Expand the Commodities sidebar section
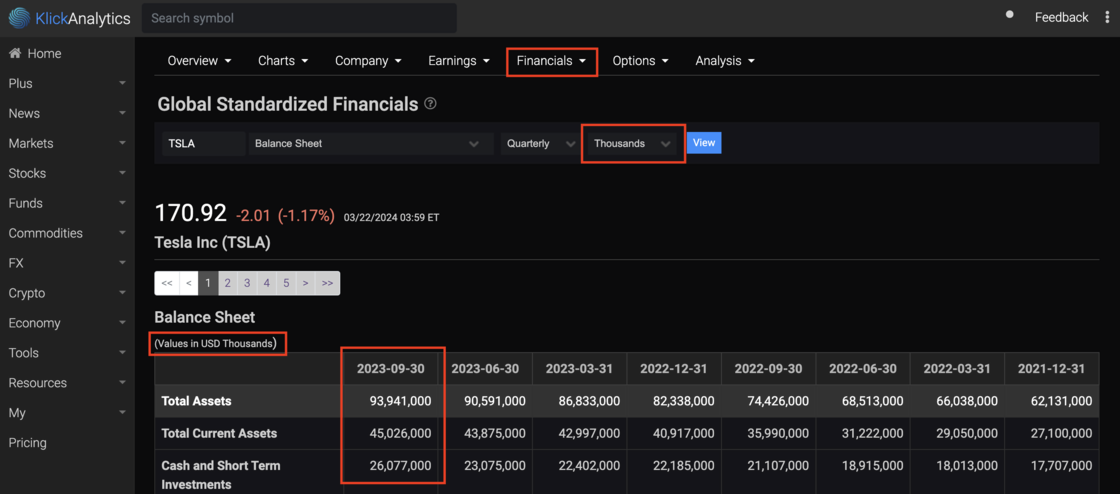Image resolution: width=1120 pixels, height=494 pixels. tap(67, 233)
